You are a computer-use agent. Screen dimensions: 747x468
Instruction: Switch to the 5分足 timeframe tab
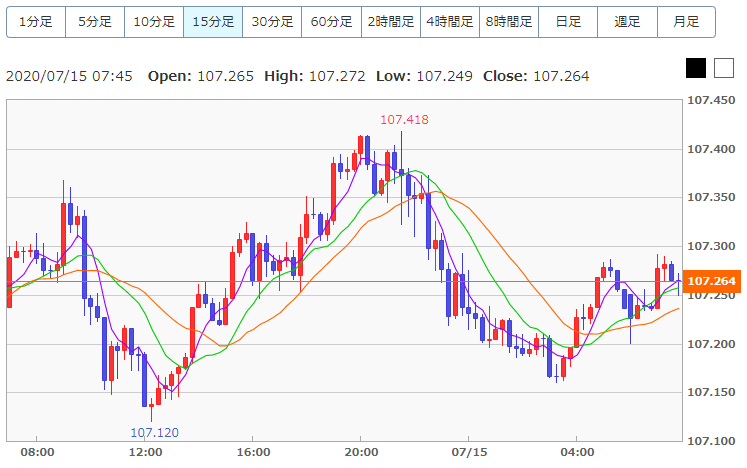click(95, 22)
